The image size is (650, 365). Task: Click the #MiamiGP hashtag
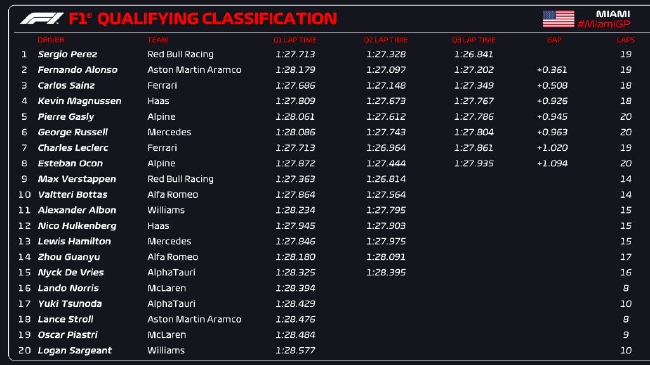pos(604,24)
